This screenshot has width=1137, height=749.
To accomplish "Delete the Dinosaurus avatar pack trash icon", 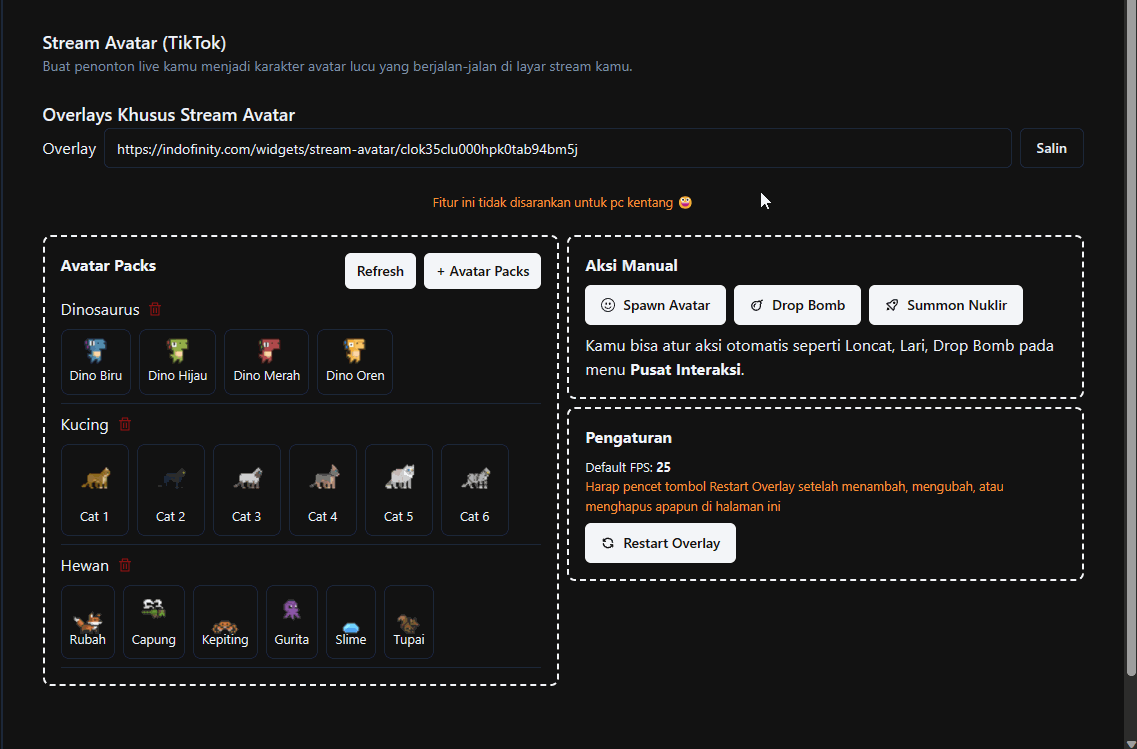I will (x=154, y=310).
